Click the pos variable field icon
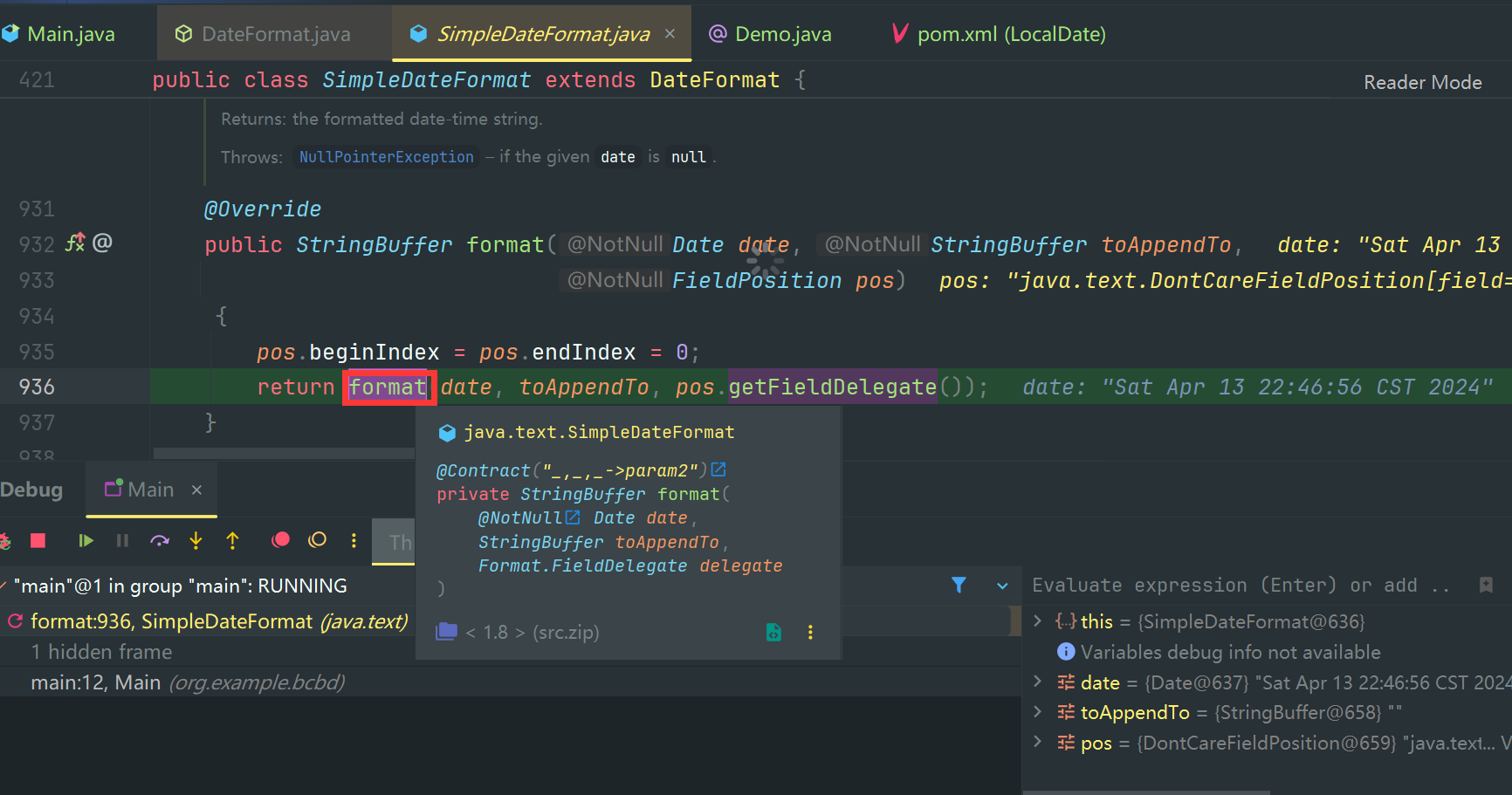 1066,743
